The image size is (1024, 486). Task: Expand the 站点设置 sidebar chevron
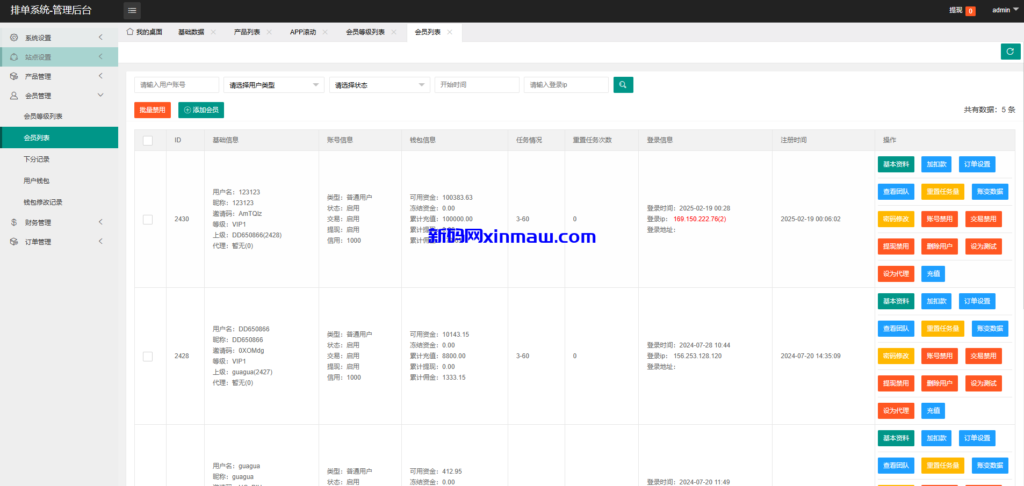point(101,57)
